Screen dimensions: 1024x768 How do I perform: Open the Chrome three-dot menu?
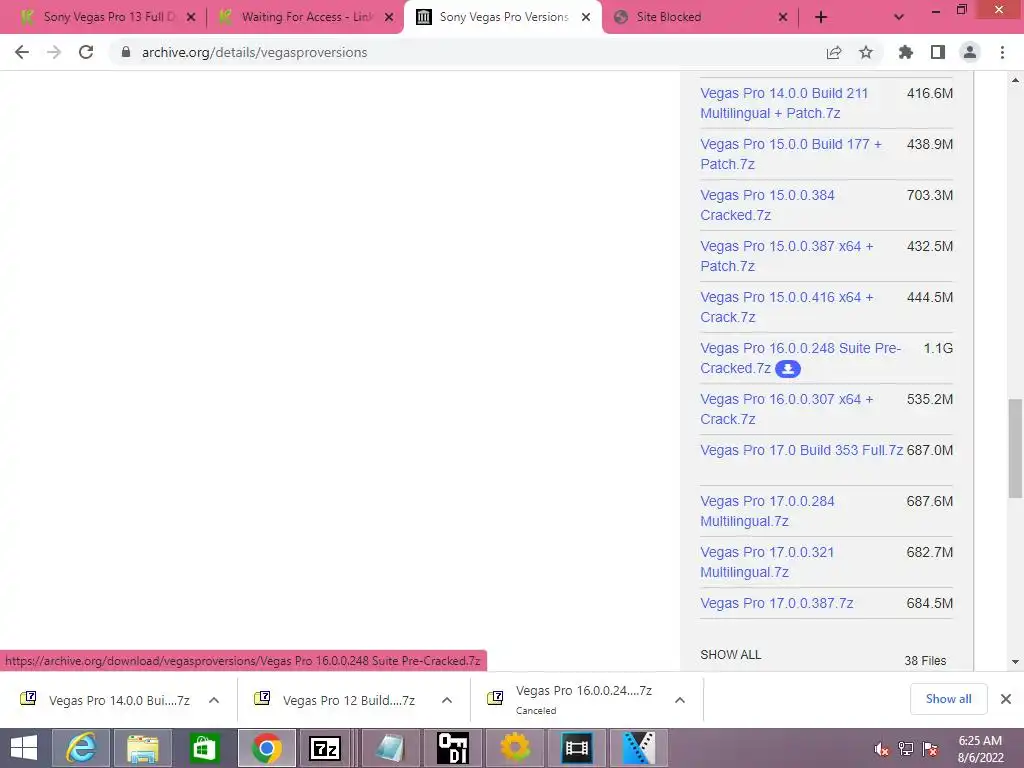point(1002,52)
